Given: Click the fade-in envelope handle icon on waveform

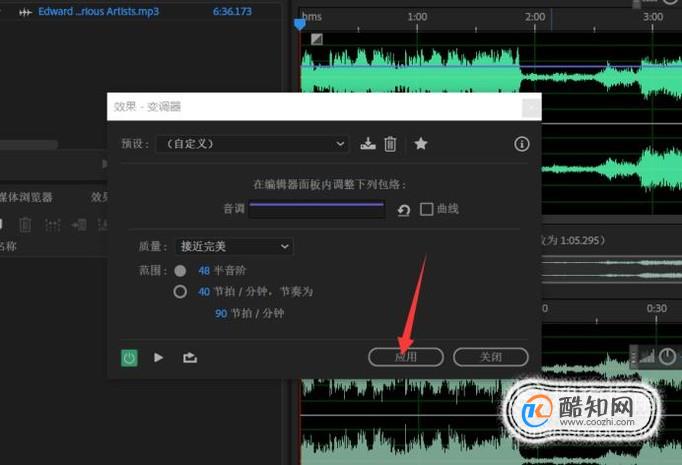Looking at the screenshot, I should [x=317, y=39].
